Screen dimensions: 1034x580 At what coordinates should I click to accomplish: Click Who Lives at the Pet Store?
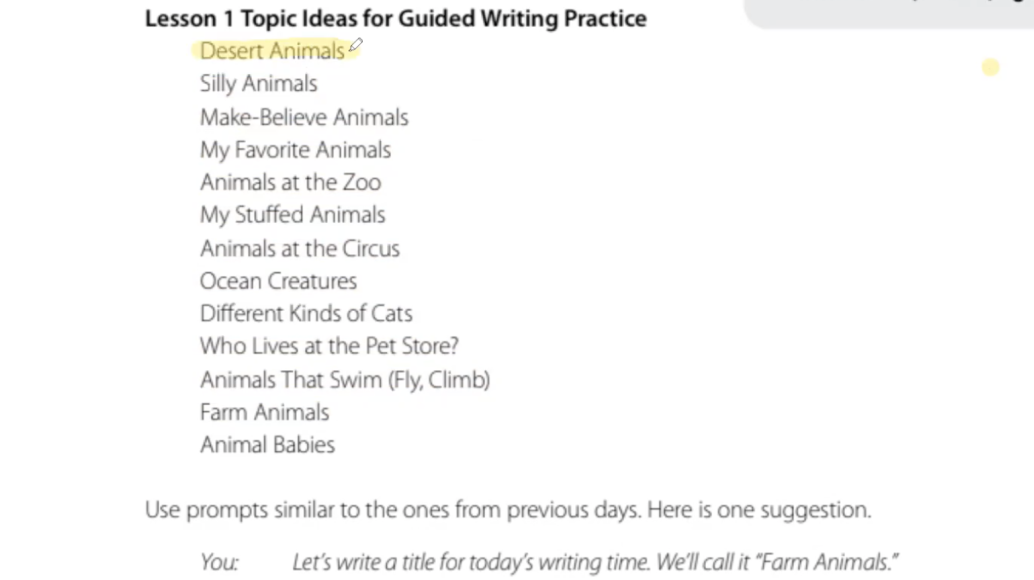(329, 346)
